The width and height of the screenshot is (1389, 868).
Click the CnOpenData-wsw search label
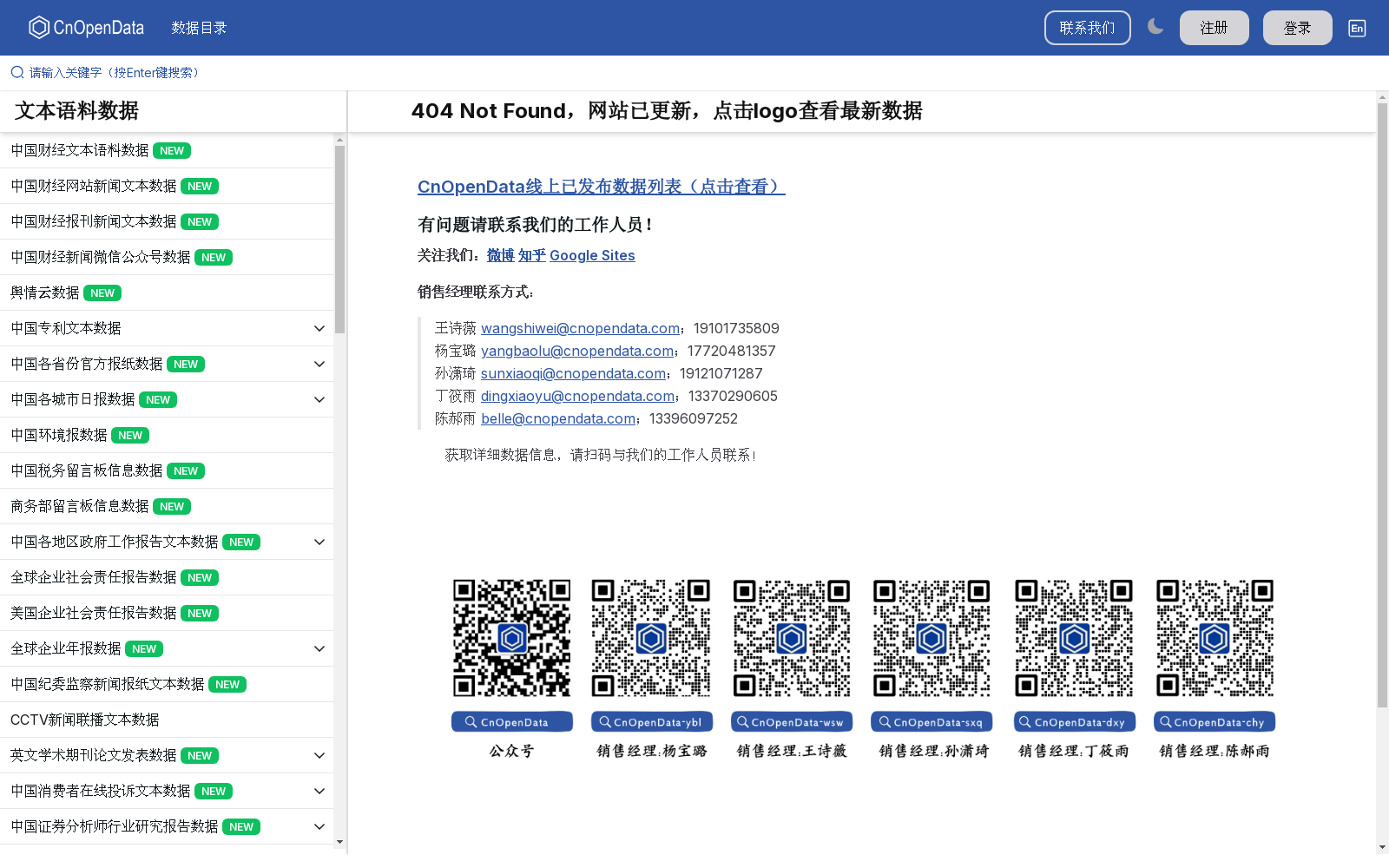point(792,722)
